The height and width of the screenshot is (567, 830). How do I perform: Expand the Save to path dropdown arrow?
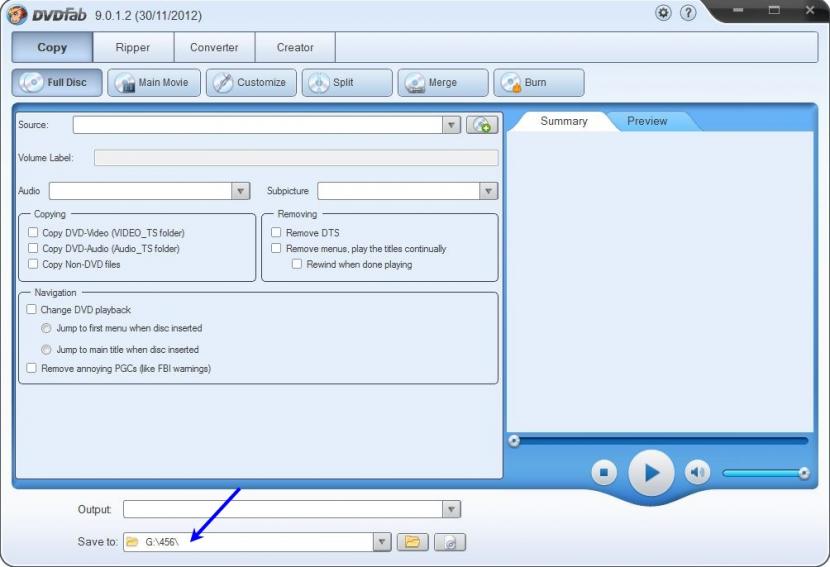click(x=381, y=542)
